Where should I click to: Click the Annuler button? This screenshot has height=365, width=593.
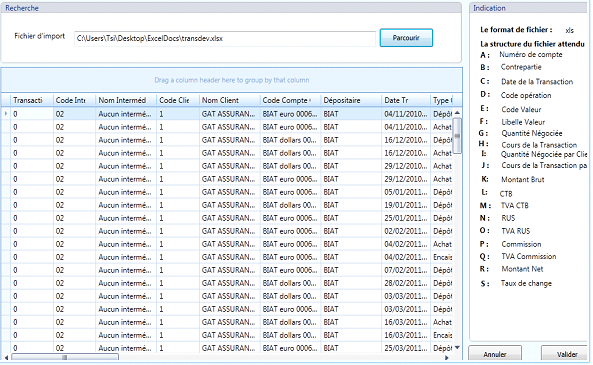[495, 354]
